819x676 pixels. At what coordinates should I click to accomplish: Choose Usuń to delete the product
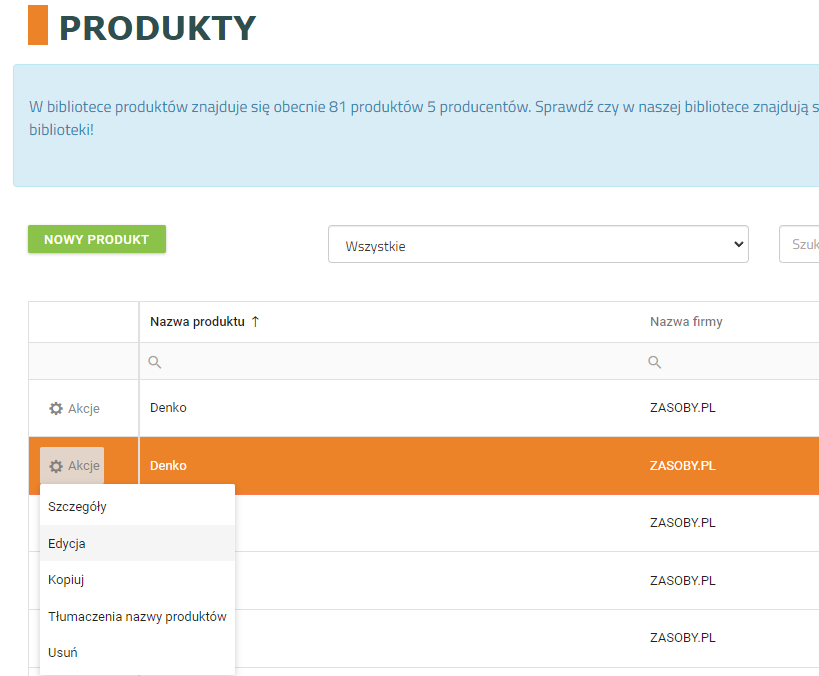point(63,653)
